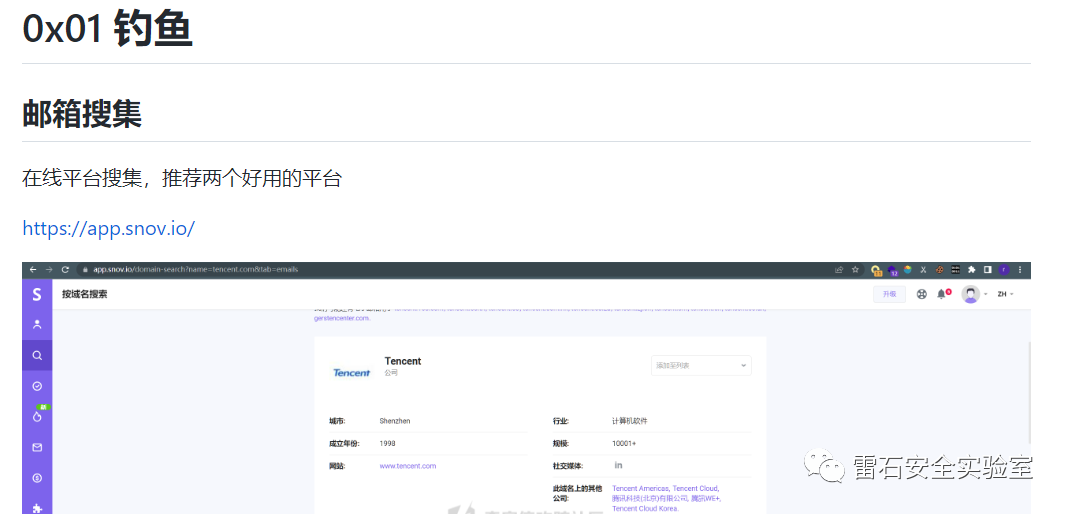The width and height of the screenshot is (1068, 514).
Task: Open the person icon in Snov sidebar
Action: point(37,325)
